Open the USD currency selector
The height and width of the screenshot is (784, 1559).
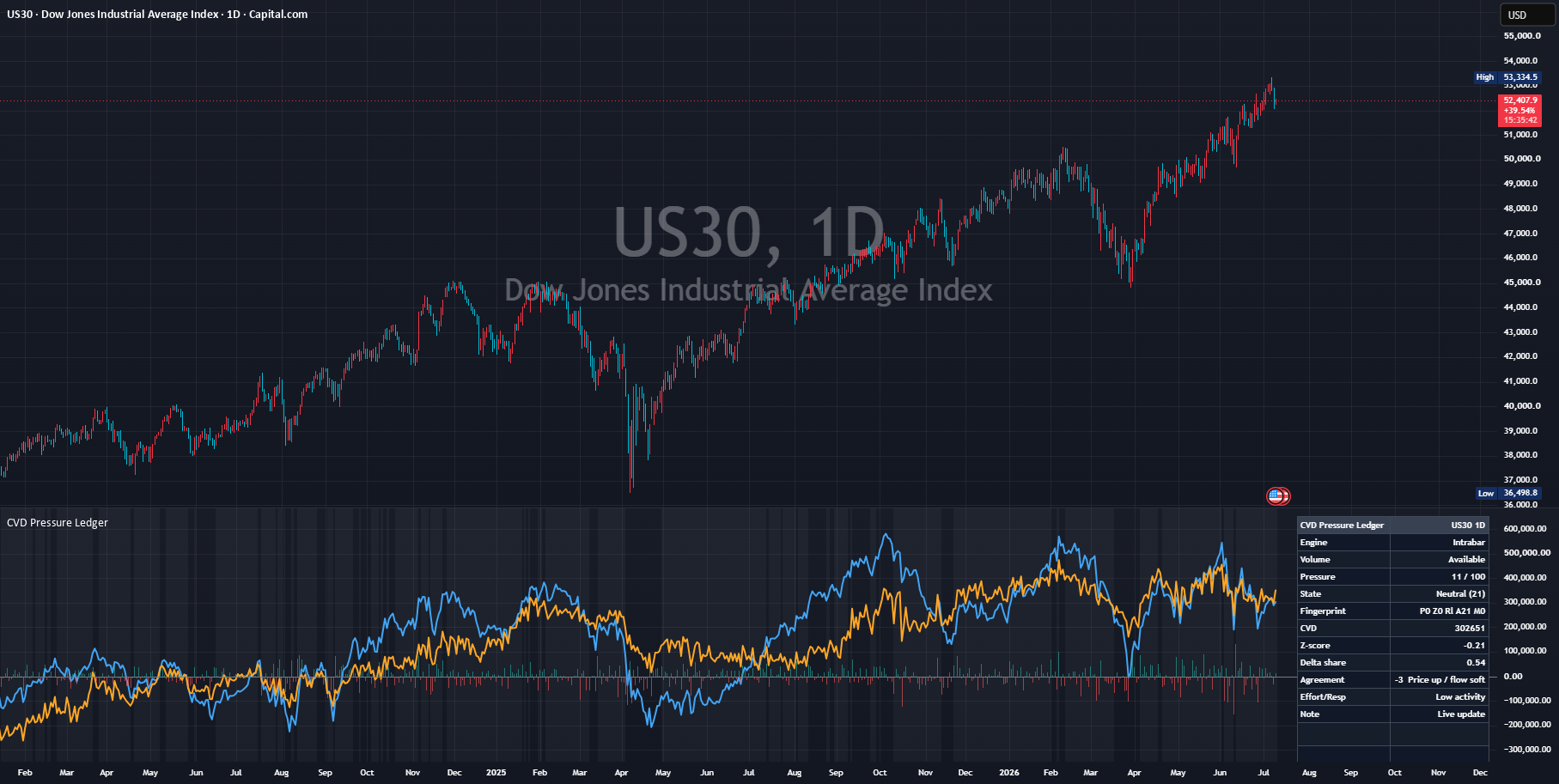pyautogui.click(x=1527, y=15)
